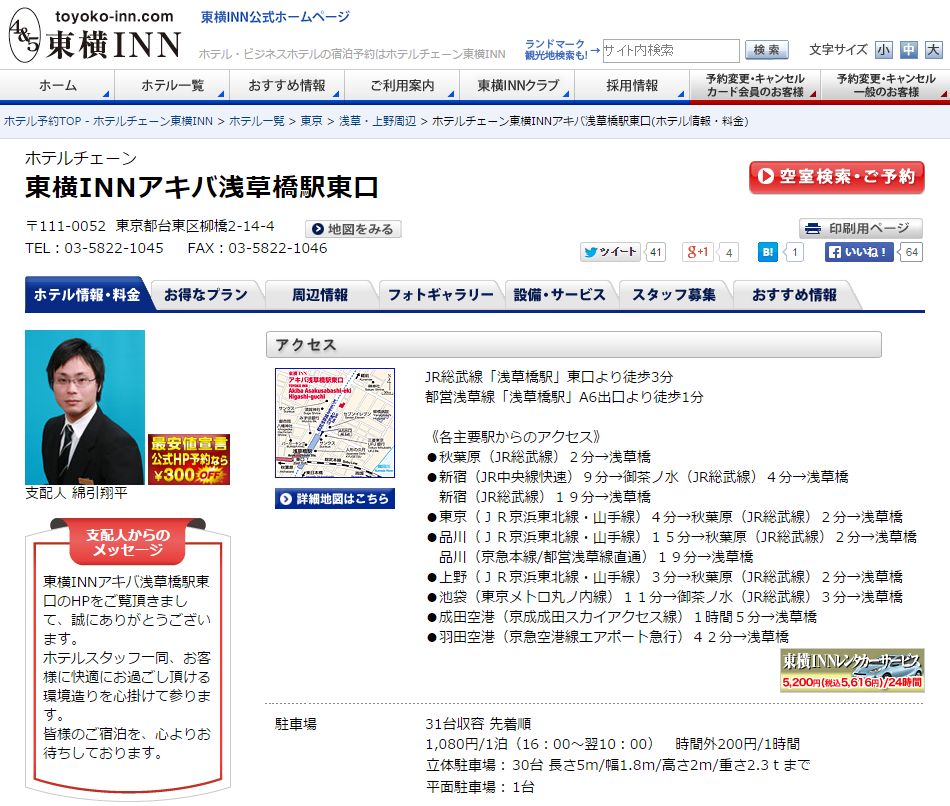Click the アクセス section header
This screenshot has height=806, width=950.
574,345
